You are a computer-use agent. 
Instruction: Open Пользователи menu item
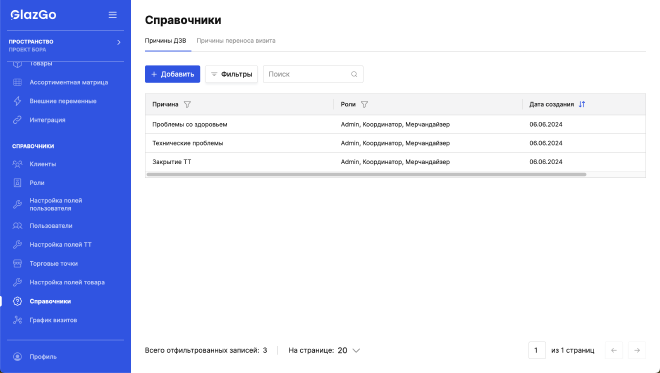pyautogui.click(x=51, y=226)
